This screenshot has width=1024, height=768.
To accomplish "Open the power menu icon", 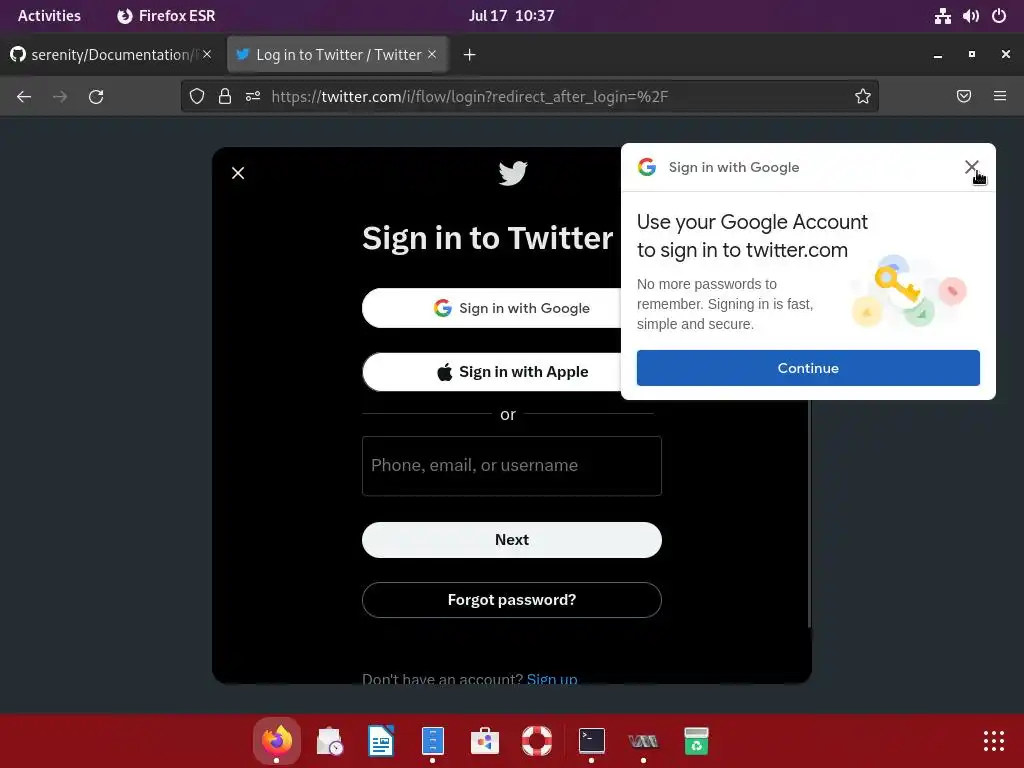I will 999,16.
